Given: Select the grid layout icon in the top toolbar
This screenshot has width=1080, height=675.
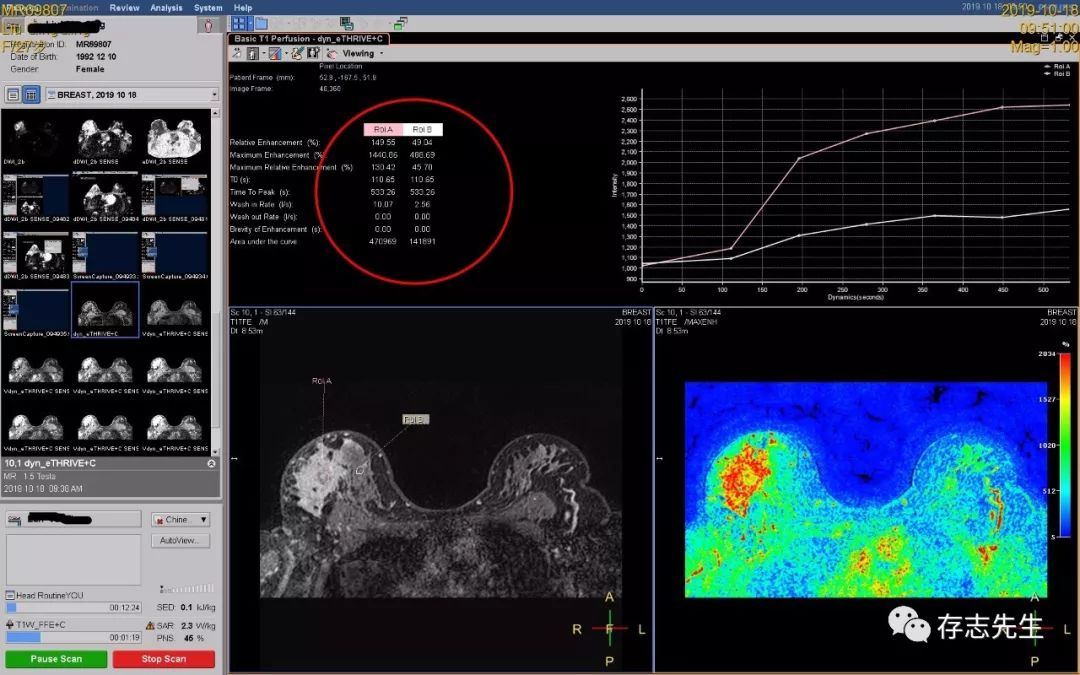Looking at the screenshot, I should coord(240,23).
